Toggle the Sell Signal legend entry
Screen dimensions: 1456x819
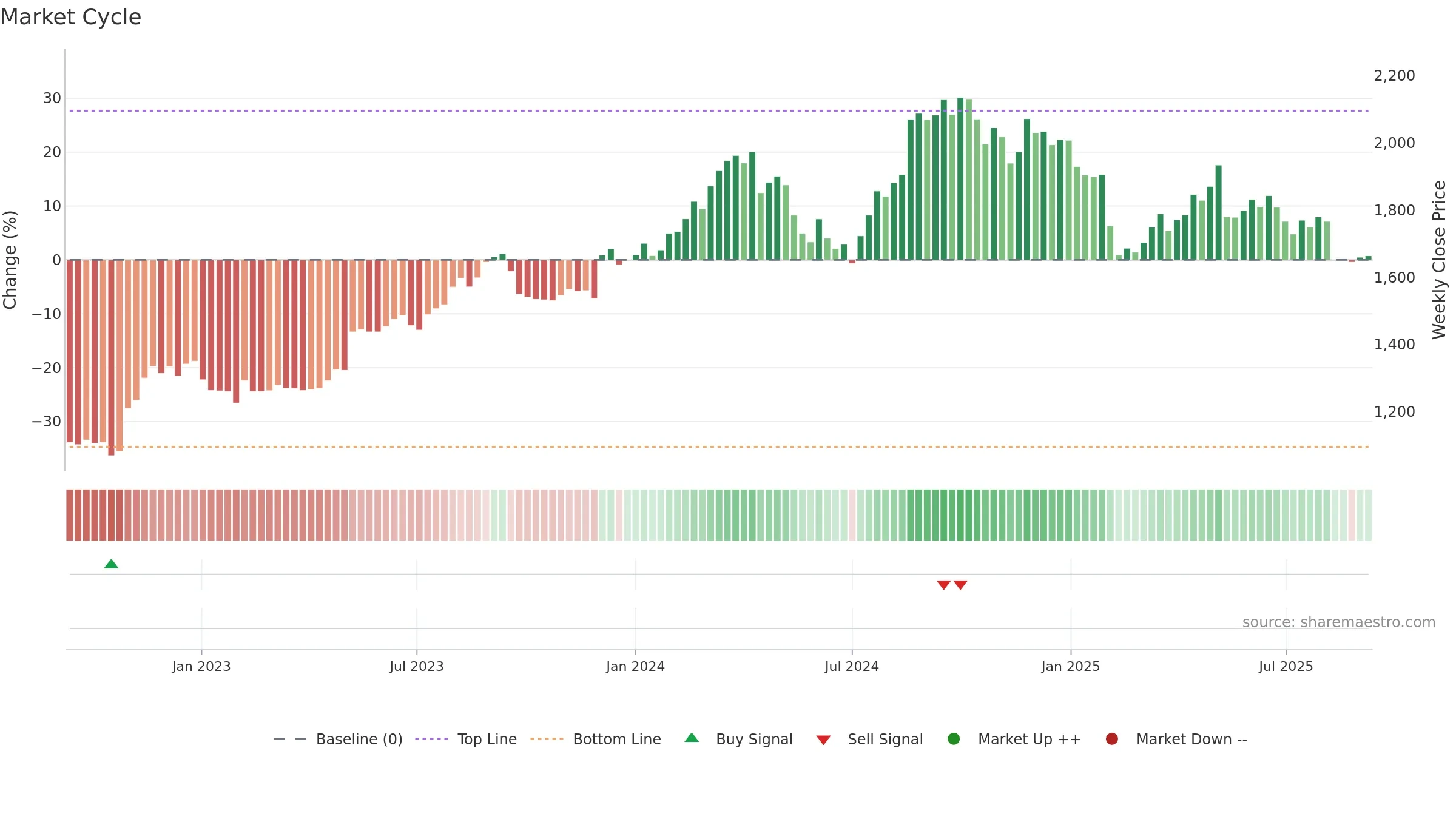coord(869,739)
